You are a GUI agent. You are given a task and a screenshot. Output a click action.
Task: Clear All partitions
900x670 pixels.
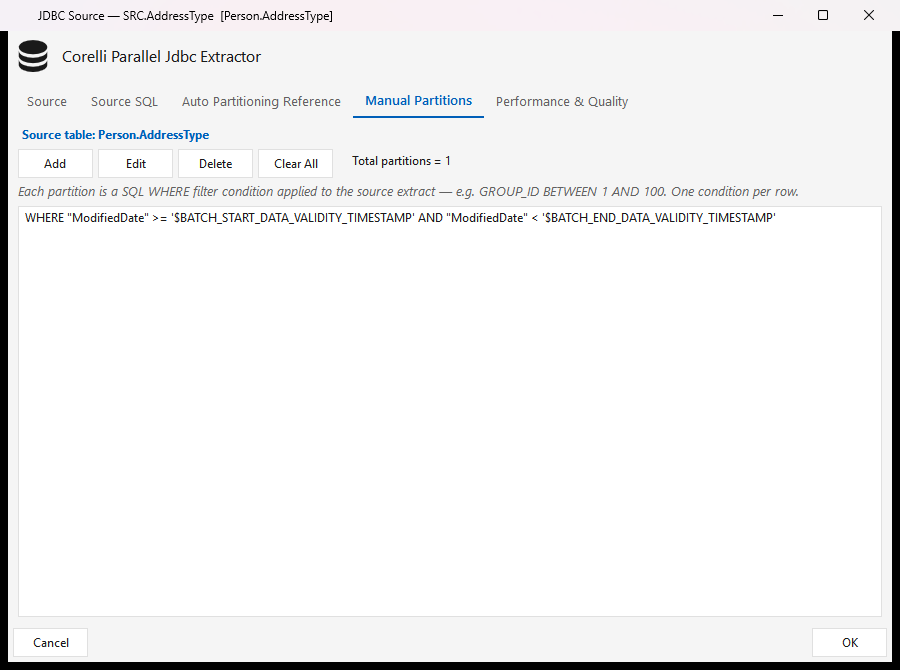(x=296, y=164)
